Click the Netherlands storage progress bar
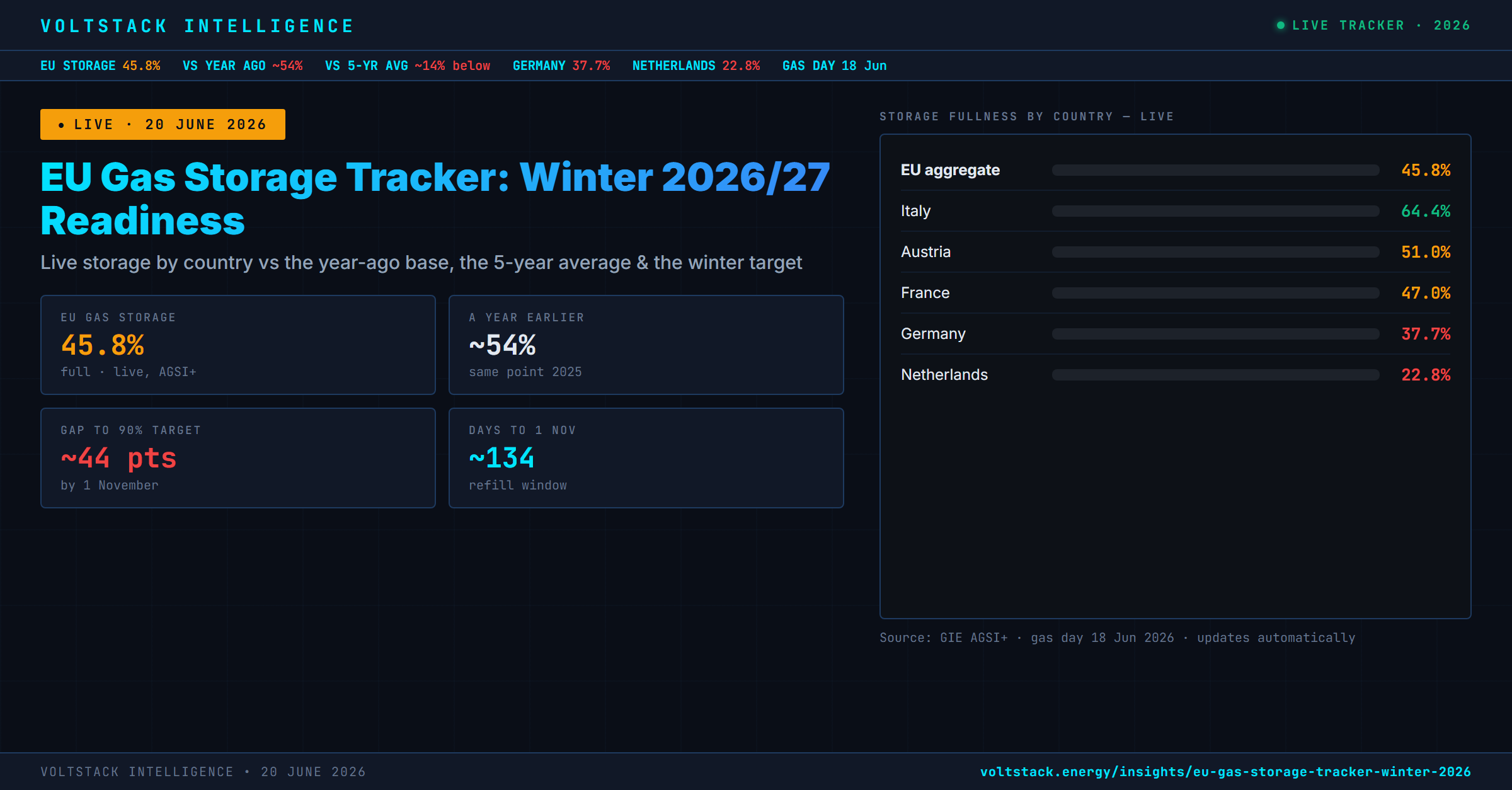1512x790 pixels. coord(1216,375)
